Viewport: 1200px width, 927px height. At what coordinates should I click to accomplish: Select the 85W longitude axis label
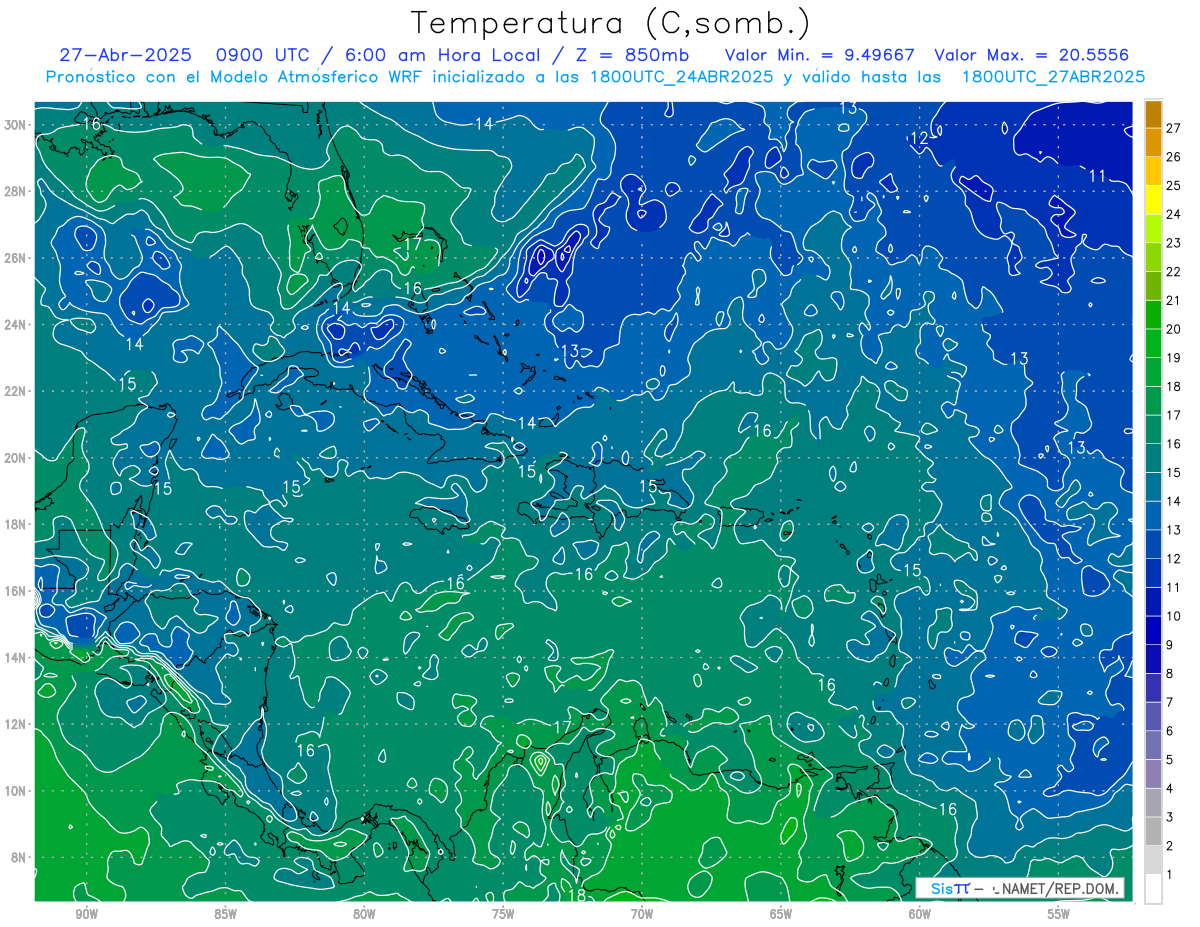[225, 914]
